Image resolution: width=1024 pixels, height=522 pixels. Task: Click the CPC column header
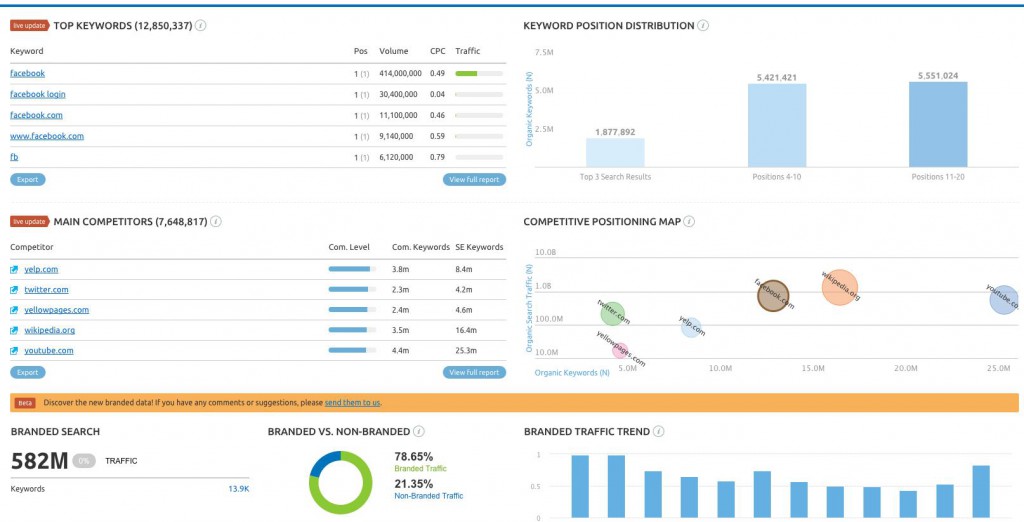click(438, 51)
